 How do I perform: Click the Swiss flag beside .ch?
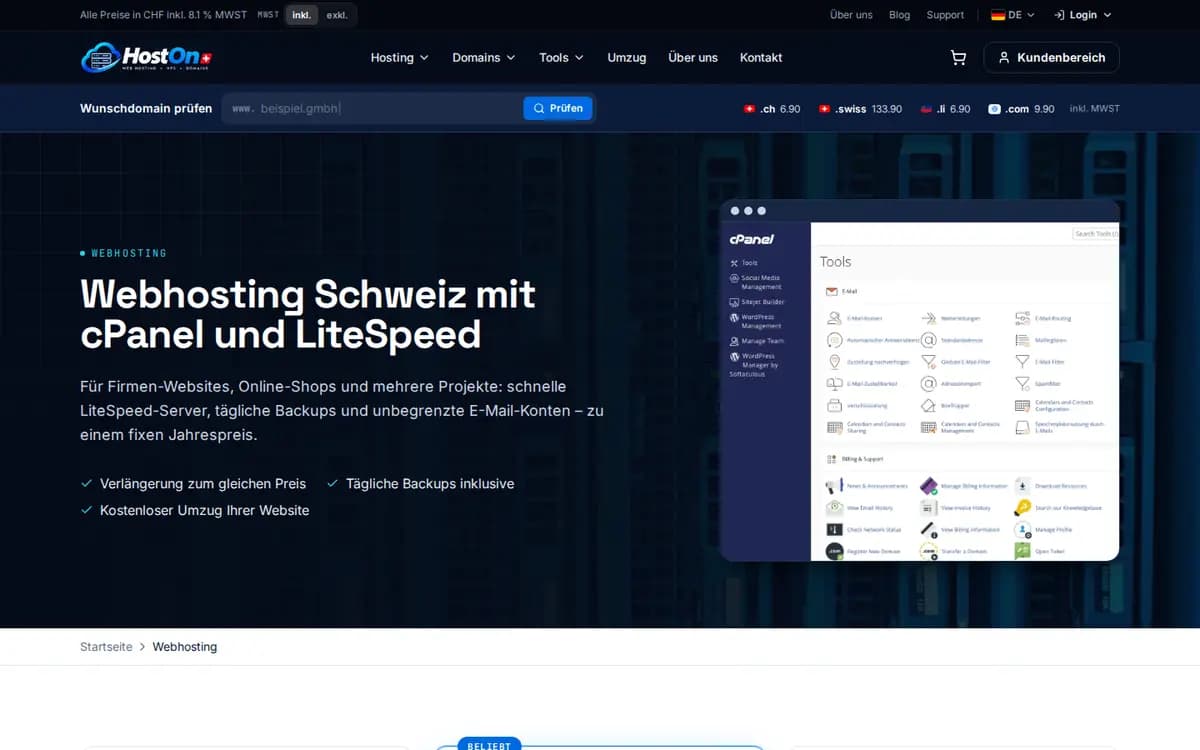tap(750, 108)
